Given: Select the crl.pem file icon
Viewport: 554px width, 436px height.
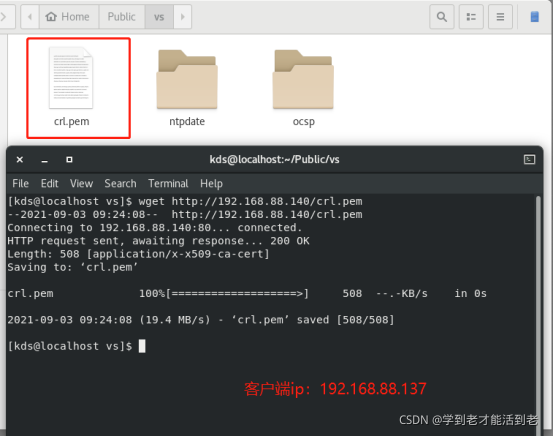Looking at the screenshot, I should coord(71,78).
